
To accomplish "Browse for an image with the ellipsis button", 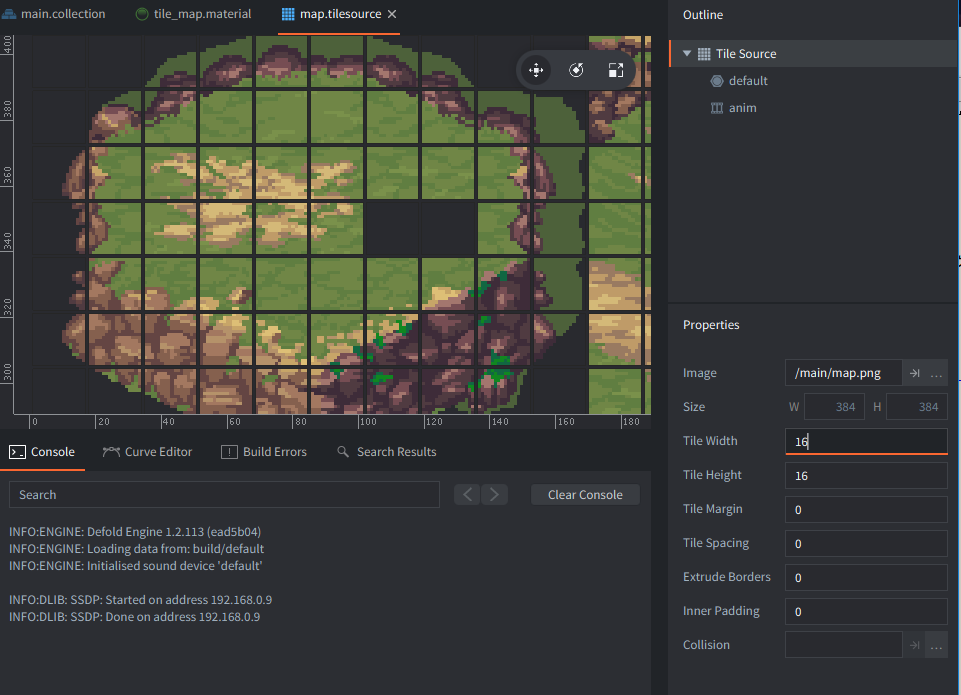I will (x=936, y=373).
